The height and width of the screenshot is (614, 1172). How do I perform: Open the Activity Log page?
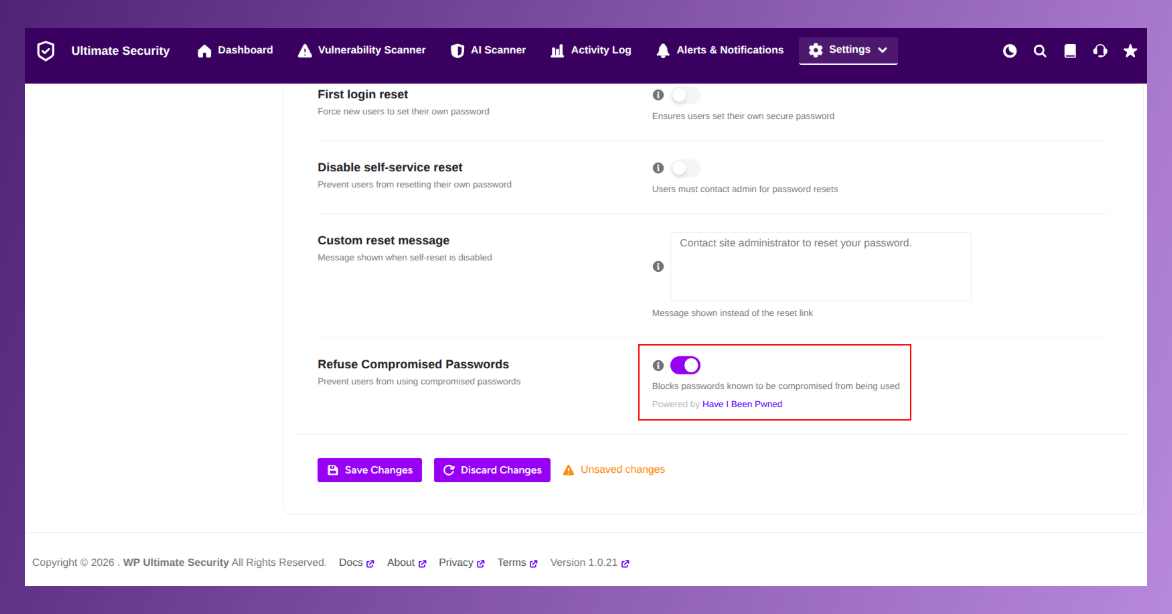[590, 50]
